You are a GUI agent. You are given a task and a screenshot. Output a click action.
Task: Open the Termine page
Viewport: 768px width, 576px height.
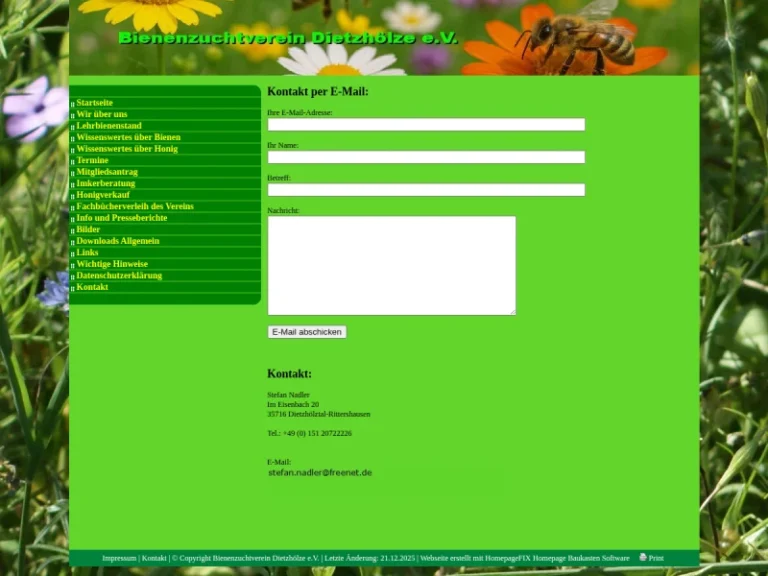[x=93, y=160]
